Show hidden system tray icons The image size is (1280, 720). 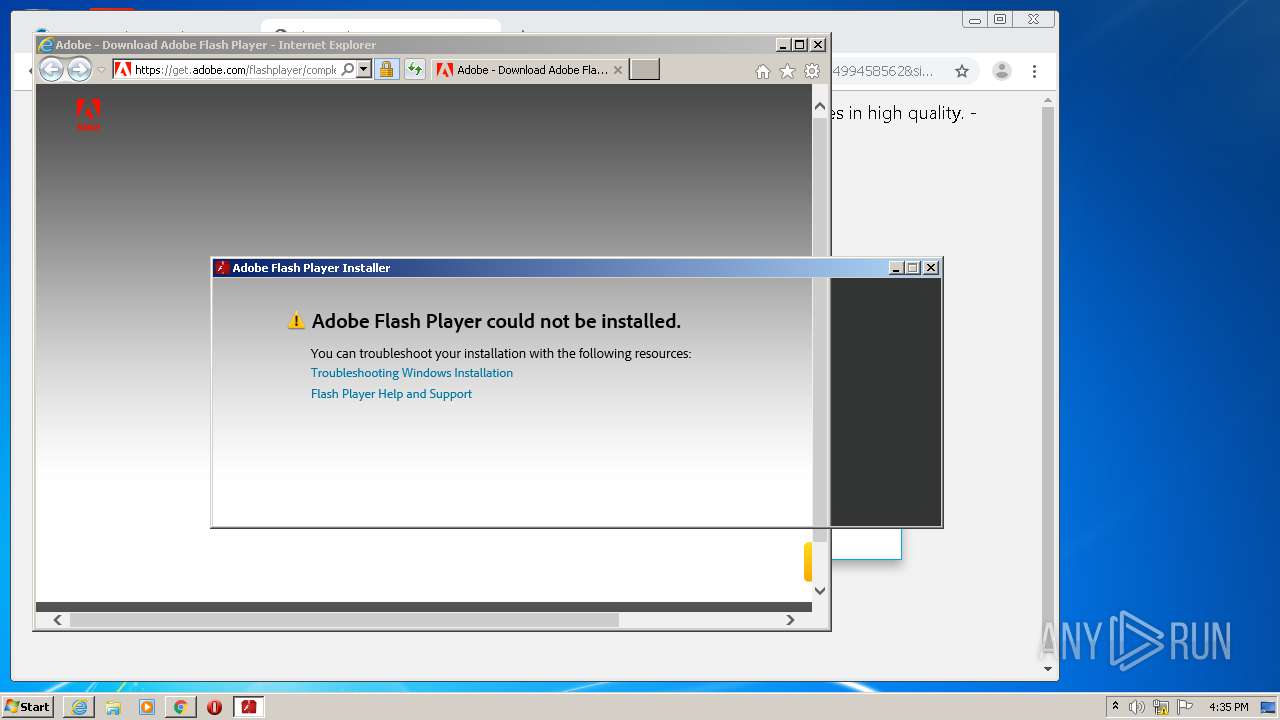point(1116,707)
